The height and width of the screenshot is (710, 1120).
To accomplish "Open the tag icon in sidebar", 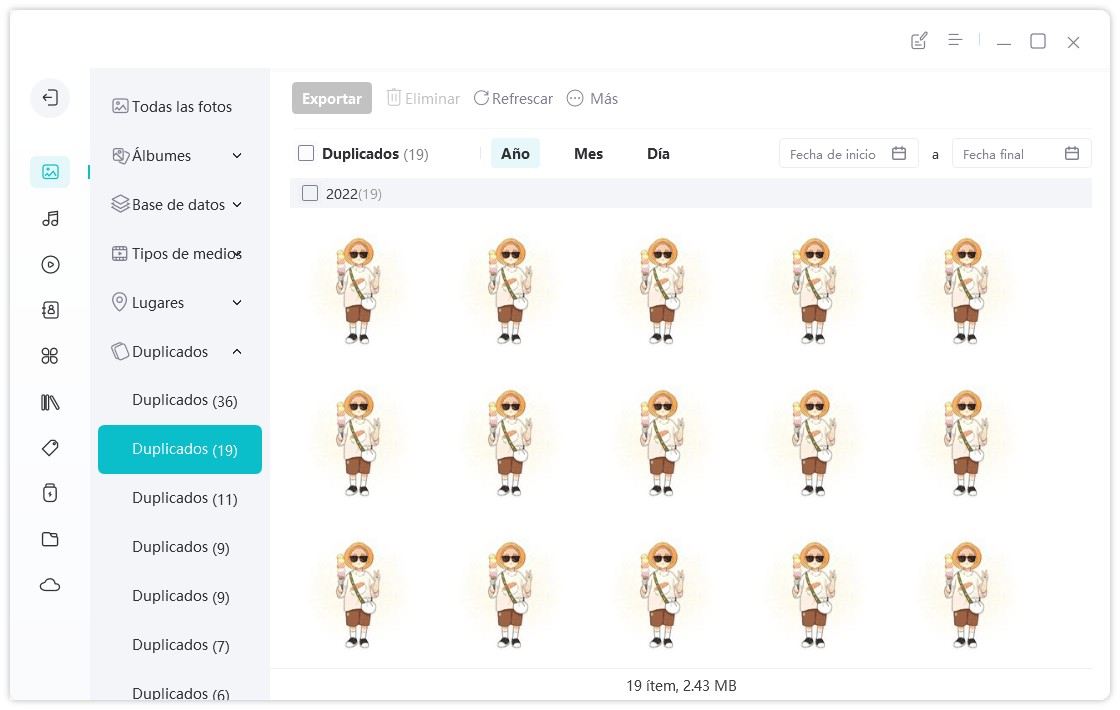I will tap(50, 448).
